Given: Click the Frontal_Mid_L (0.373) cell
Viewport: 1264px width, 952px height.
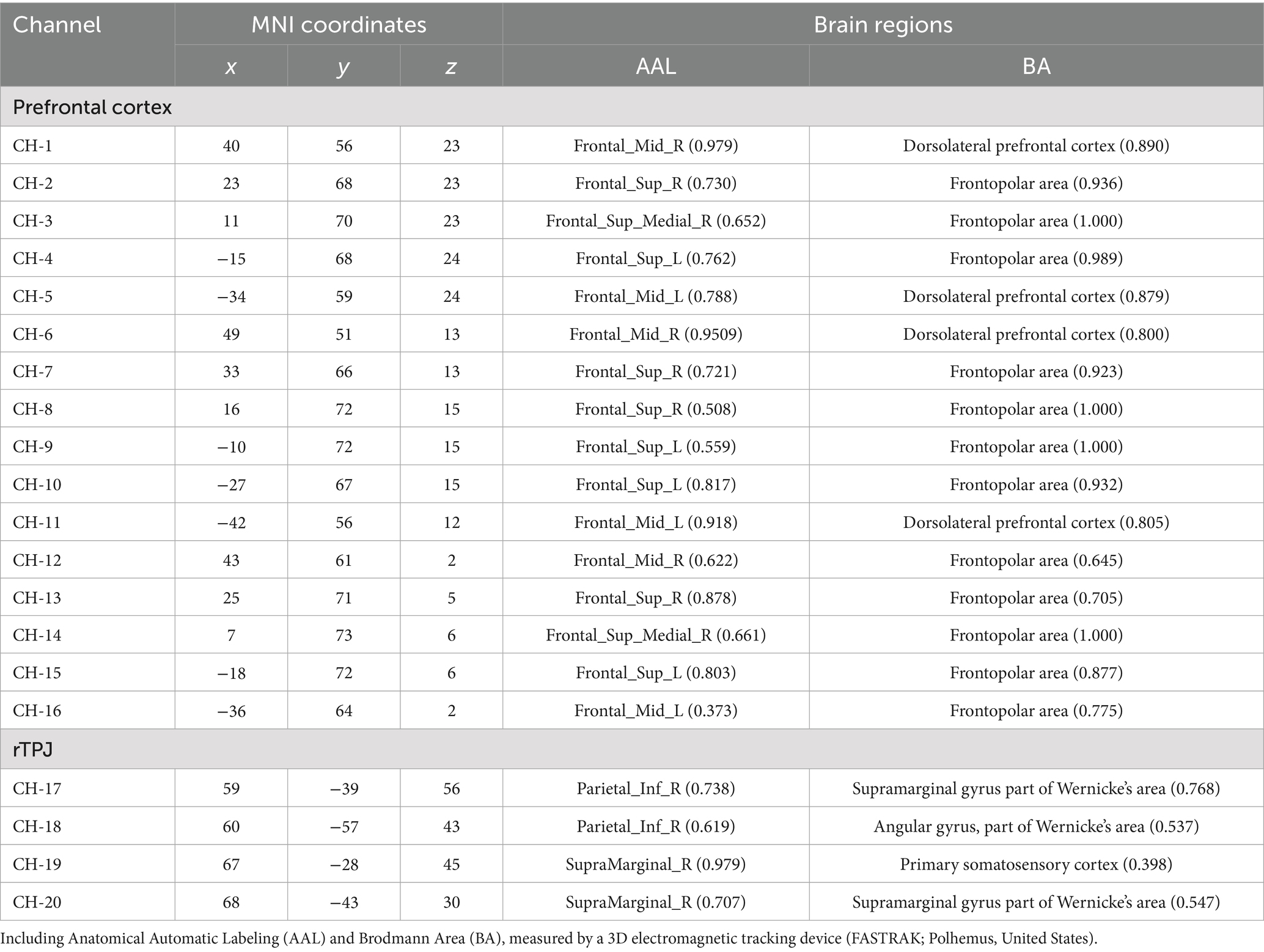Looking at the screenshot, I should click(656, 711).
